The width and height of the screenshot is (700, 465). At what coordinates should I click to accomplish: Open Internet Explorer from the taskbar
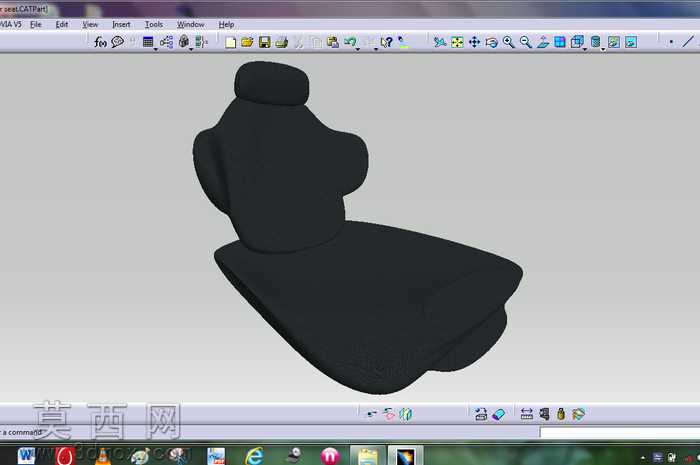pyautogui.click(x=254, y=456)
